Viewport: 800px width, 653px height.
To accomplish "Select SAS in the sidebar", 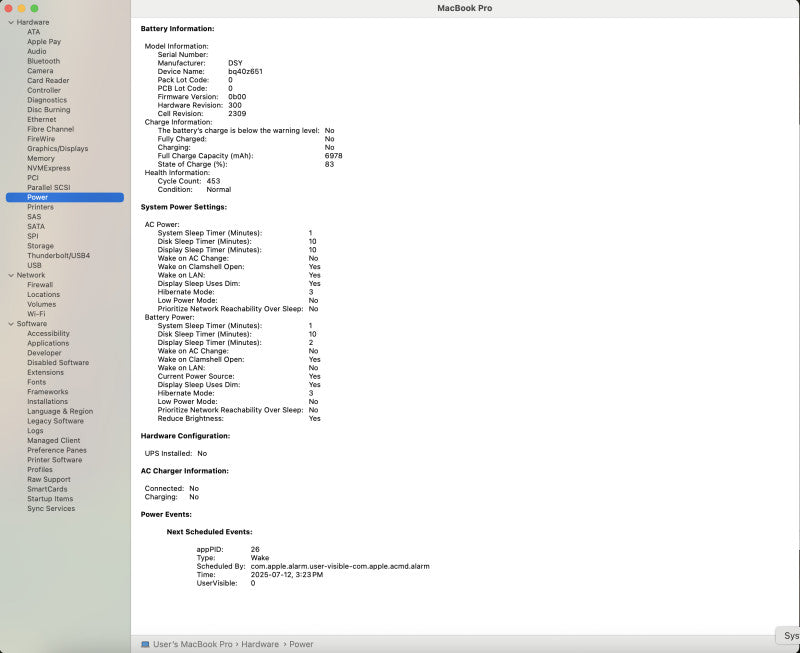I will point(34,217).
